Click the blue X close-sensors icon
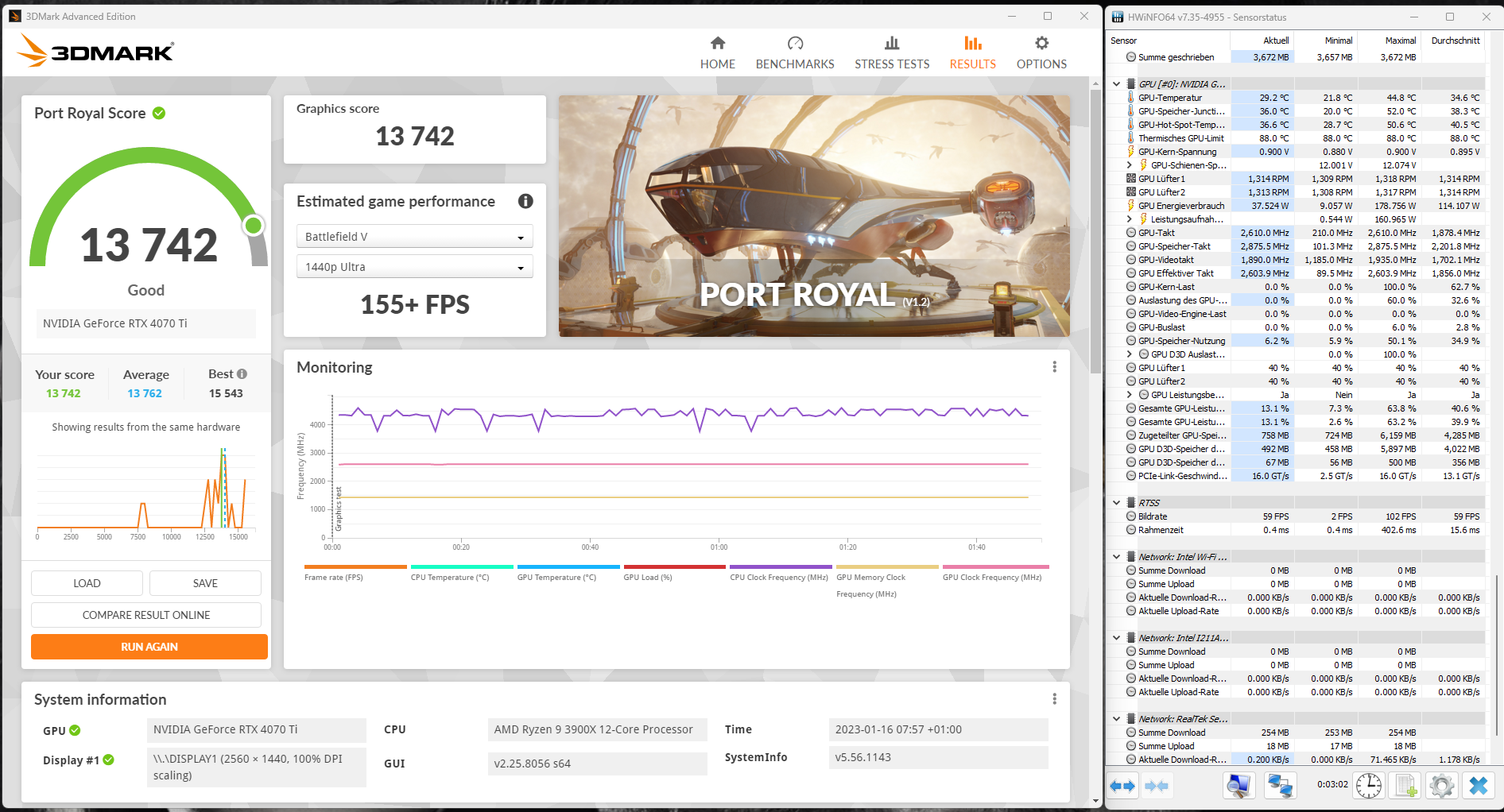This screenshot has width=1504, height=812. pyautogui.click(x=1479, y=786)
